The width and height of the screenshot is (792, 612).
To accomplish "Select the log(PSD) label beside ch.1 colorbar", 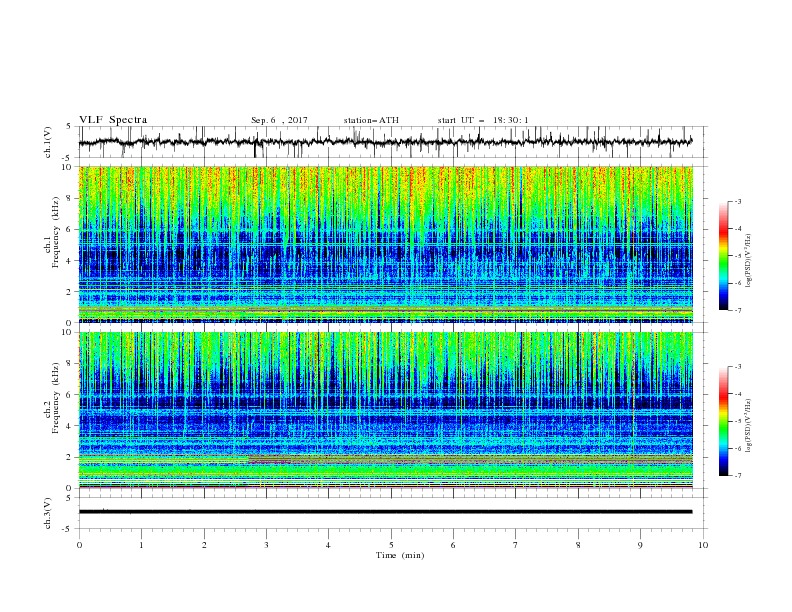I will pos(749,261).
